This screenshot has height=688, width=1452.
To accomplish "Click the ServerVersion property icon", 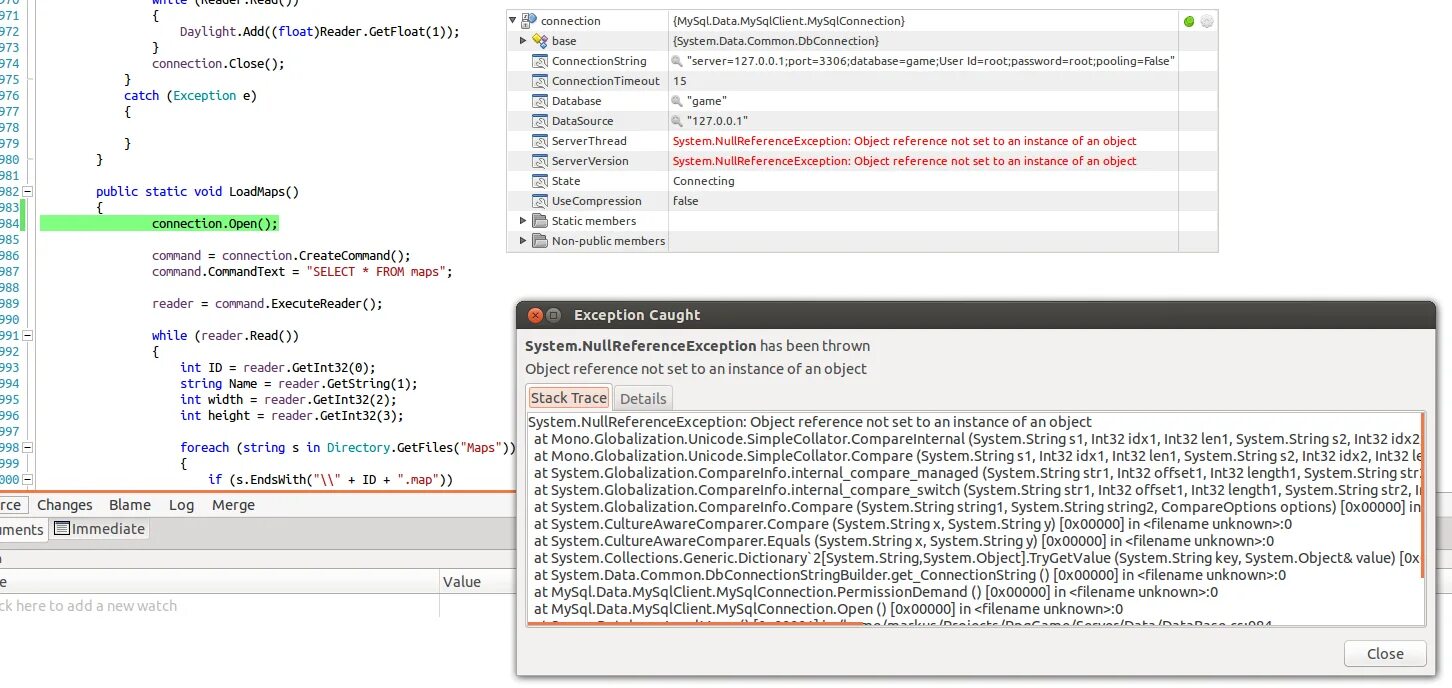I will tap(541, 161).
